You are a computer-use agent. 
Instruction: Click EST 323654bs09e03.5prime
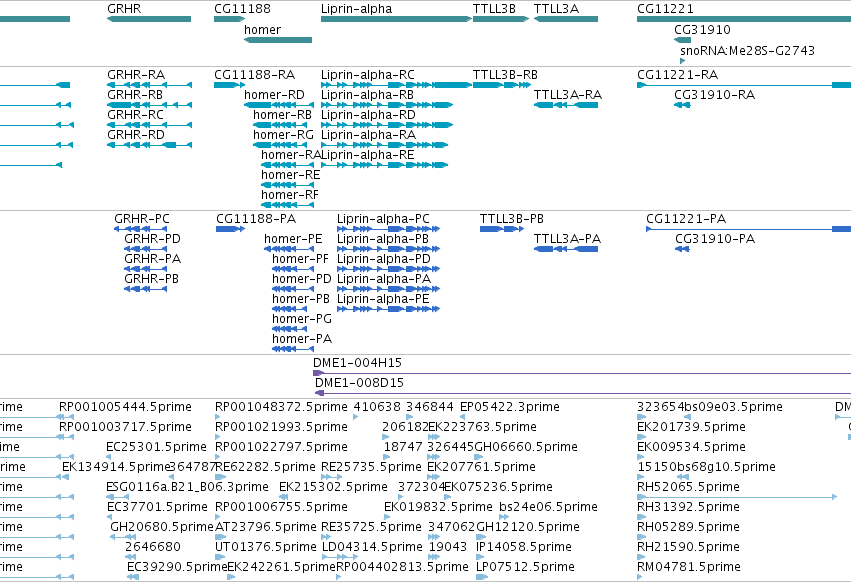click(x=710, y=407)
